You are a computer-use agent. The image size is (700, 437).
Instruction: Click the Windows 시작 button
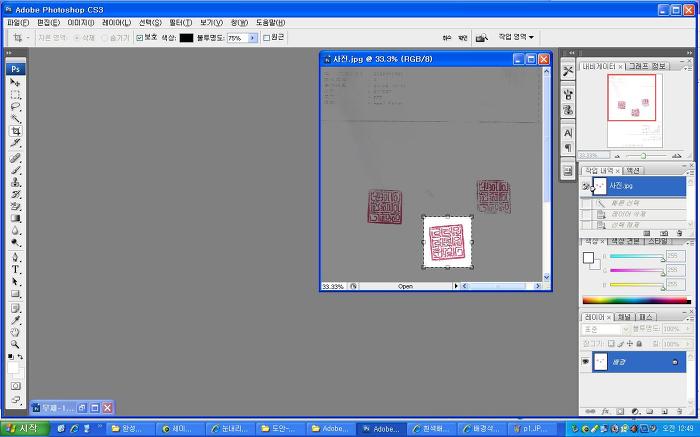22,429
